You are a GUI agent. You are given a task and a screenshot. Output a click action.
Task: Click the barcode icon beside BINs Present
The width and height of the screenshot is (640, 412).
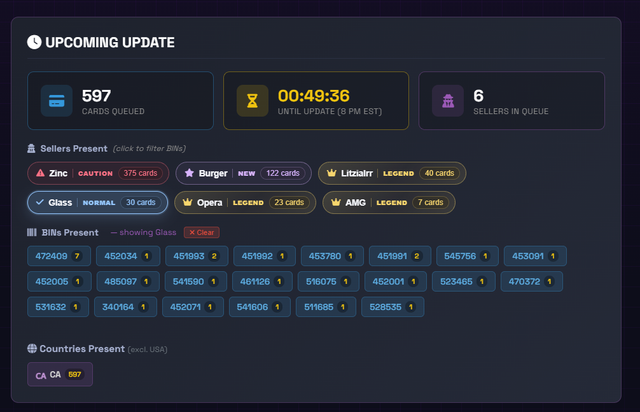pos(32,232)
